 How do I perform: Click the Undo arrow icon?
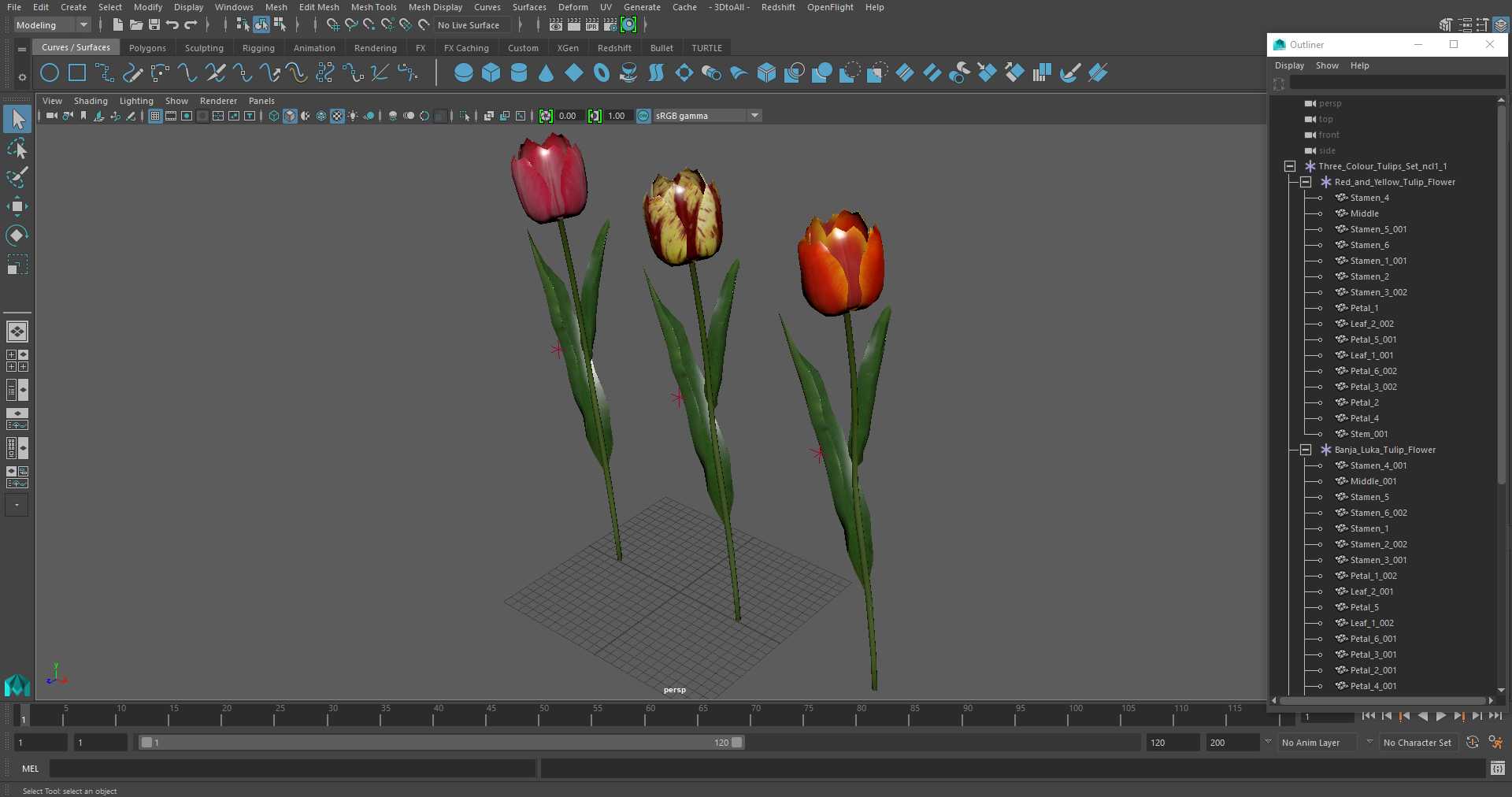tap(172, 25)
